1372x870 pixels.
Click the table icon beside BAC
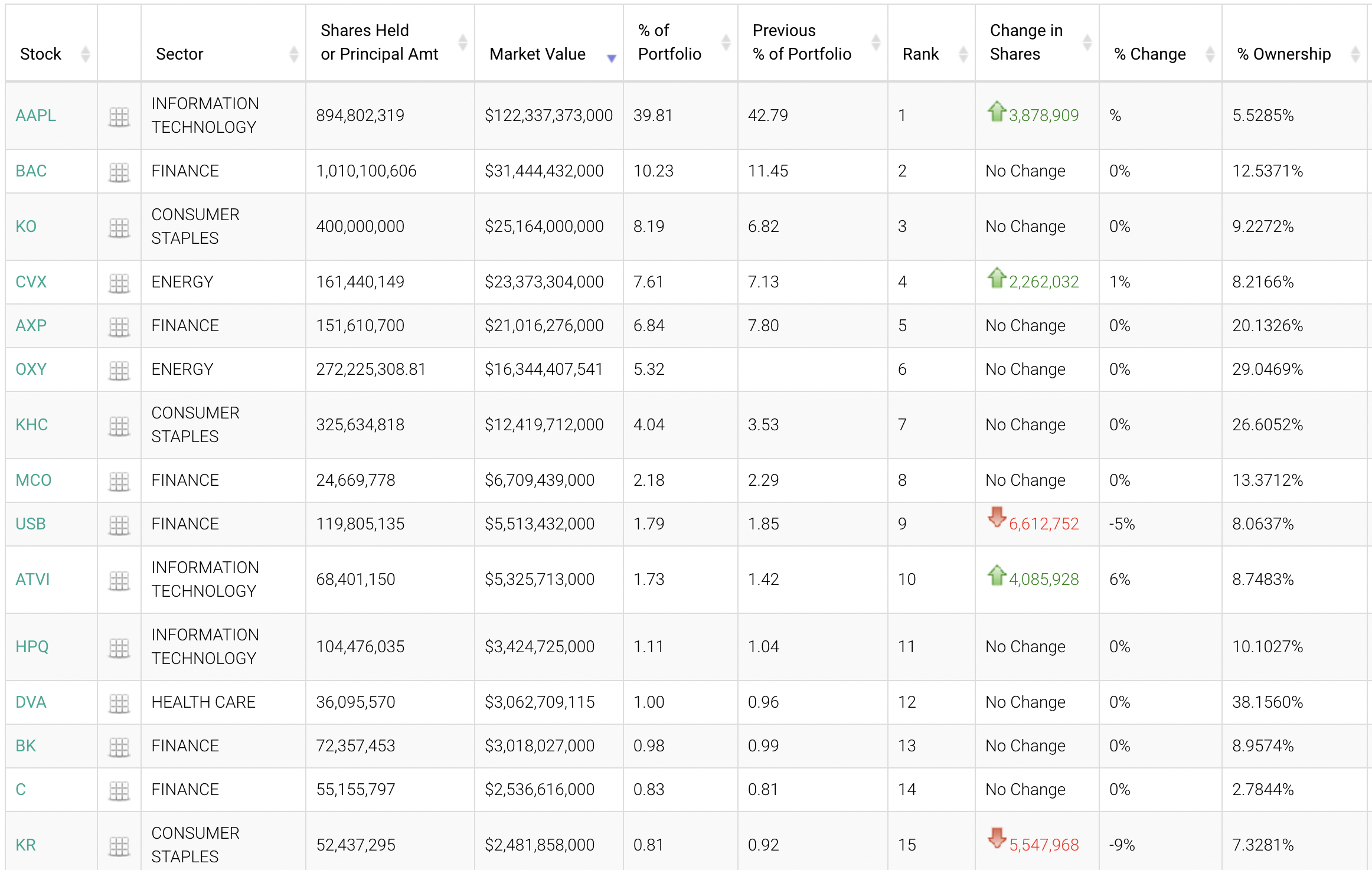(x=119, y=172)
